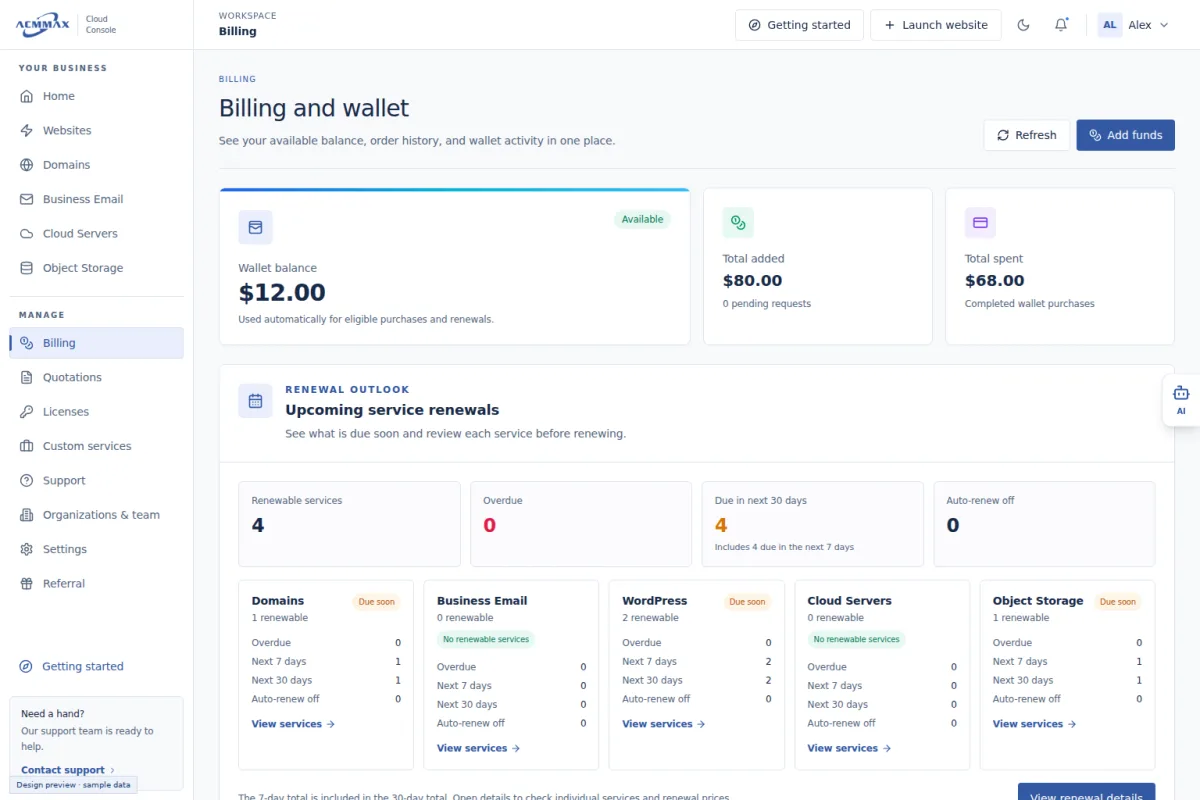Click the Launch website button
This screenshot has height=800, width=1200.
coord(936,25)
